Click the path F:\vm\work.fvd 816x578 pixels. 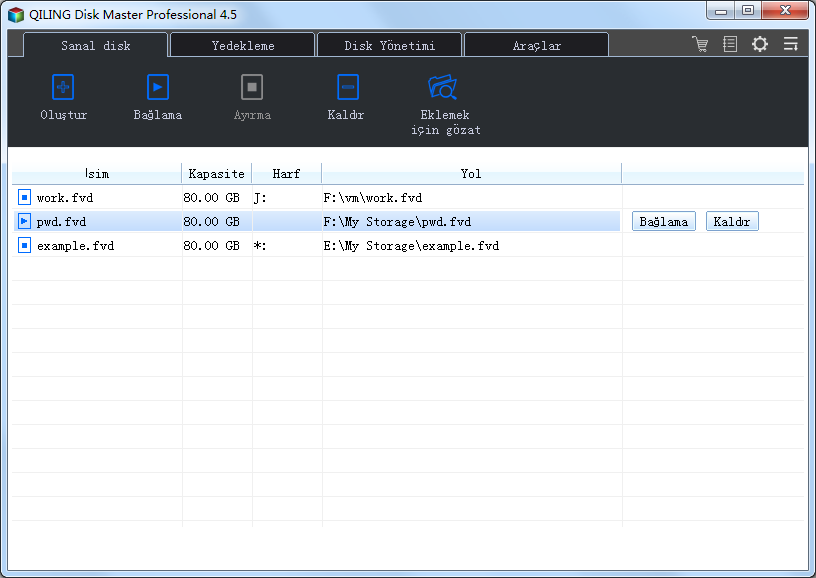tap(373, 198)
